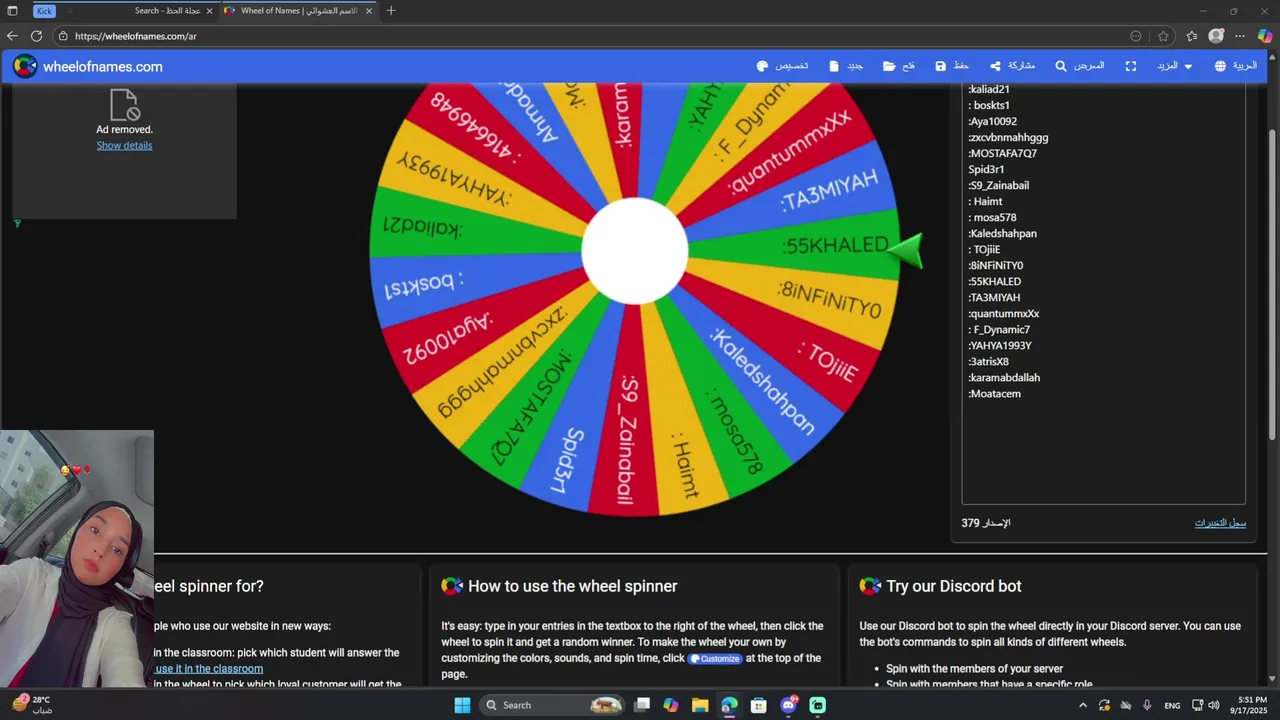Open the weather widget showing 28°C
This screenshot has height=720, width=1280.
[x=32, y=705]
